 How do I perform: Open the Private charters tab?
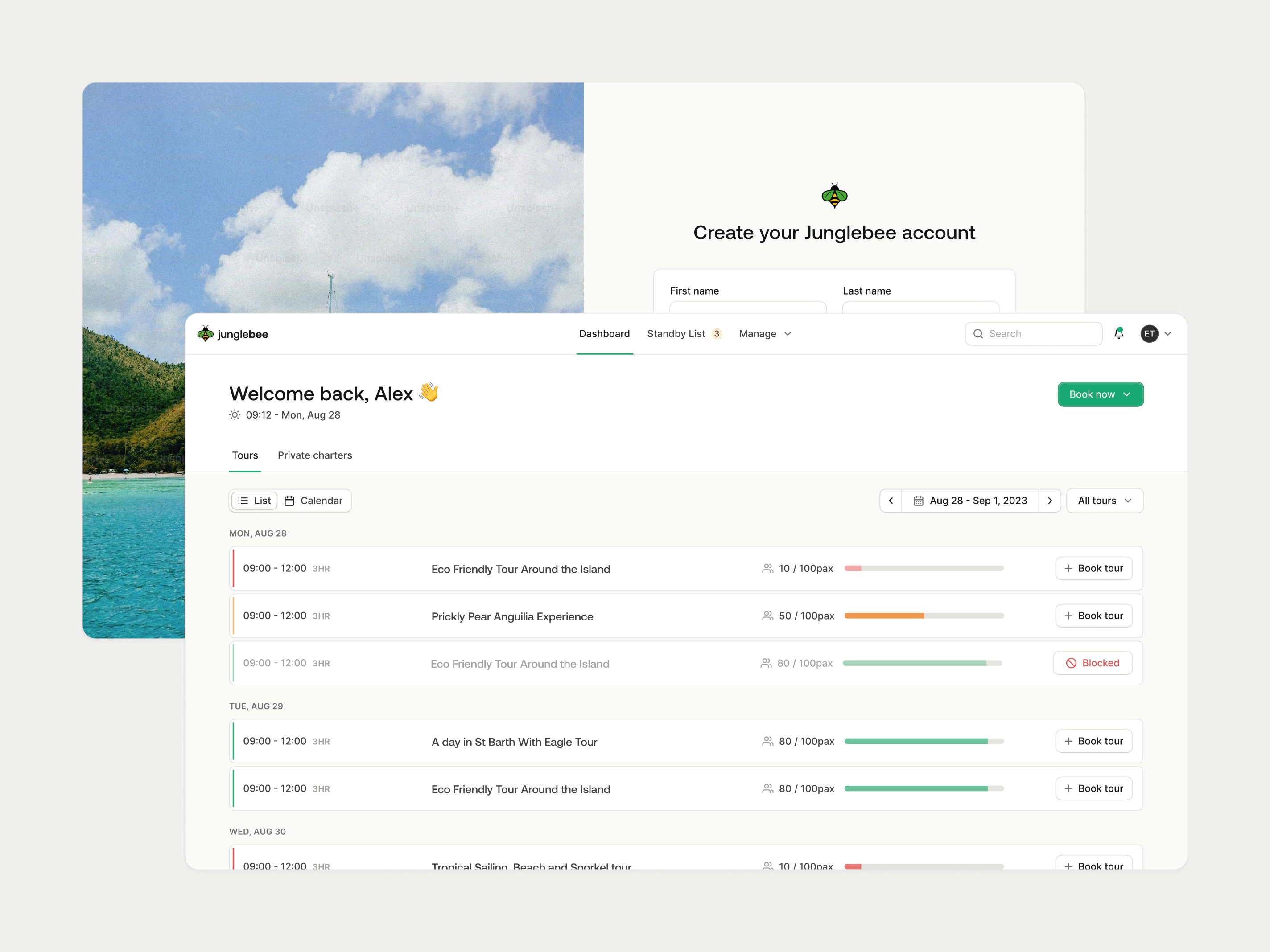pyautogui.click(x=315, y=455)
